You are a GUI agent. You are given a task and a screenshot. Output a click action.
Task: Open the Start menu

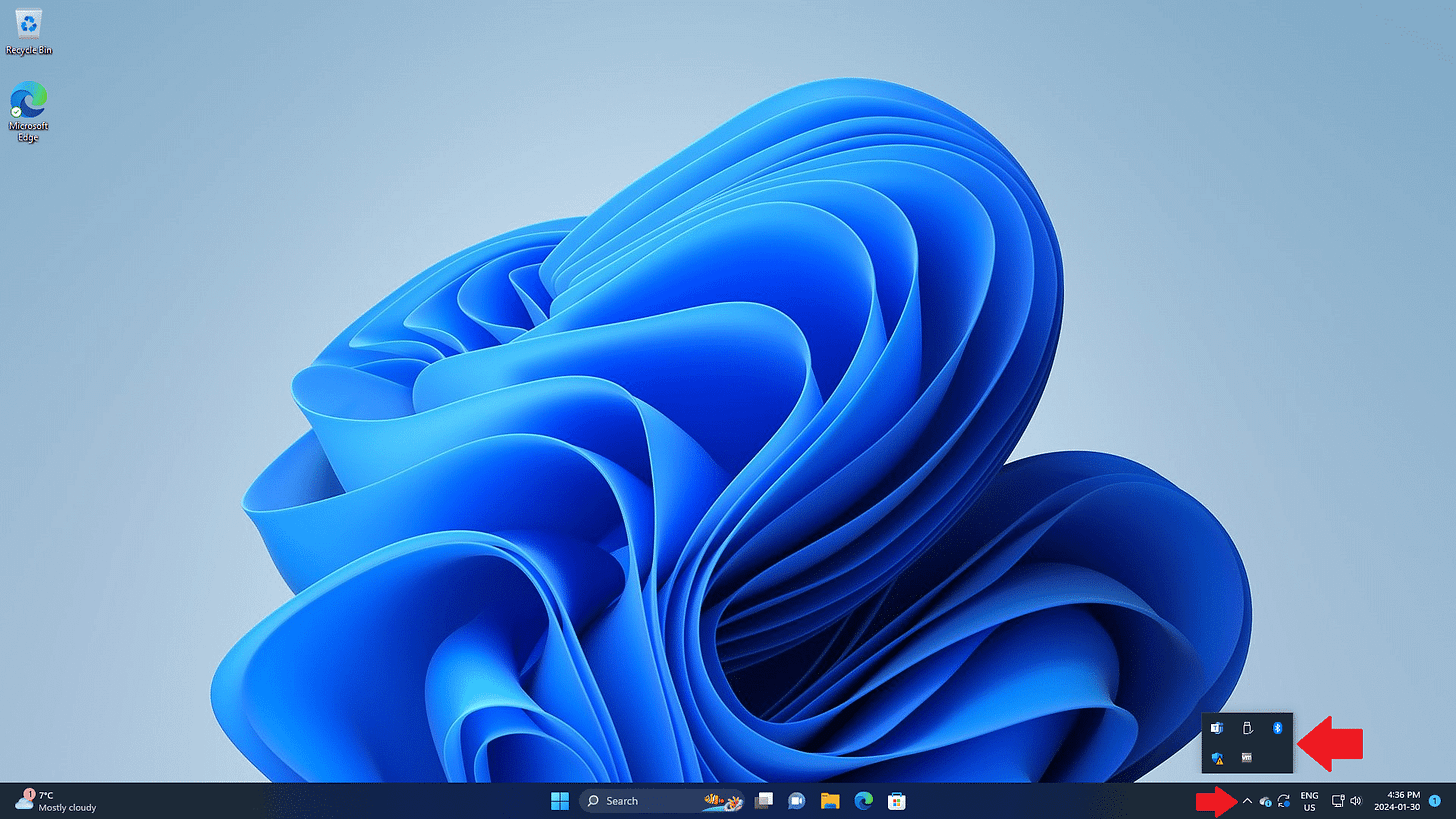click(x=559, y=800)
